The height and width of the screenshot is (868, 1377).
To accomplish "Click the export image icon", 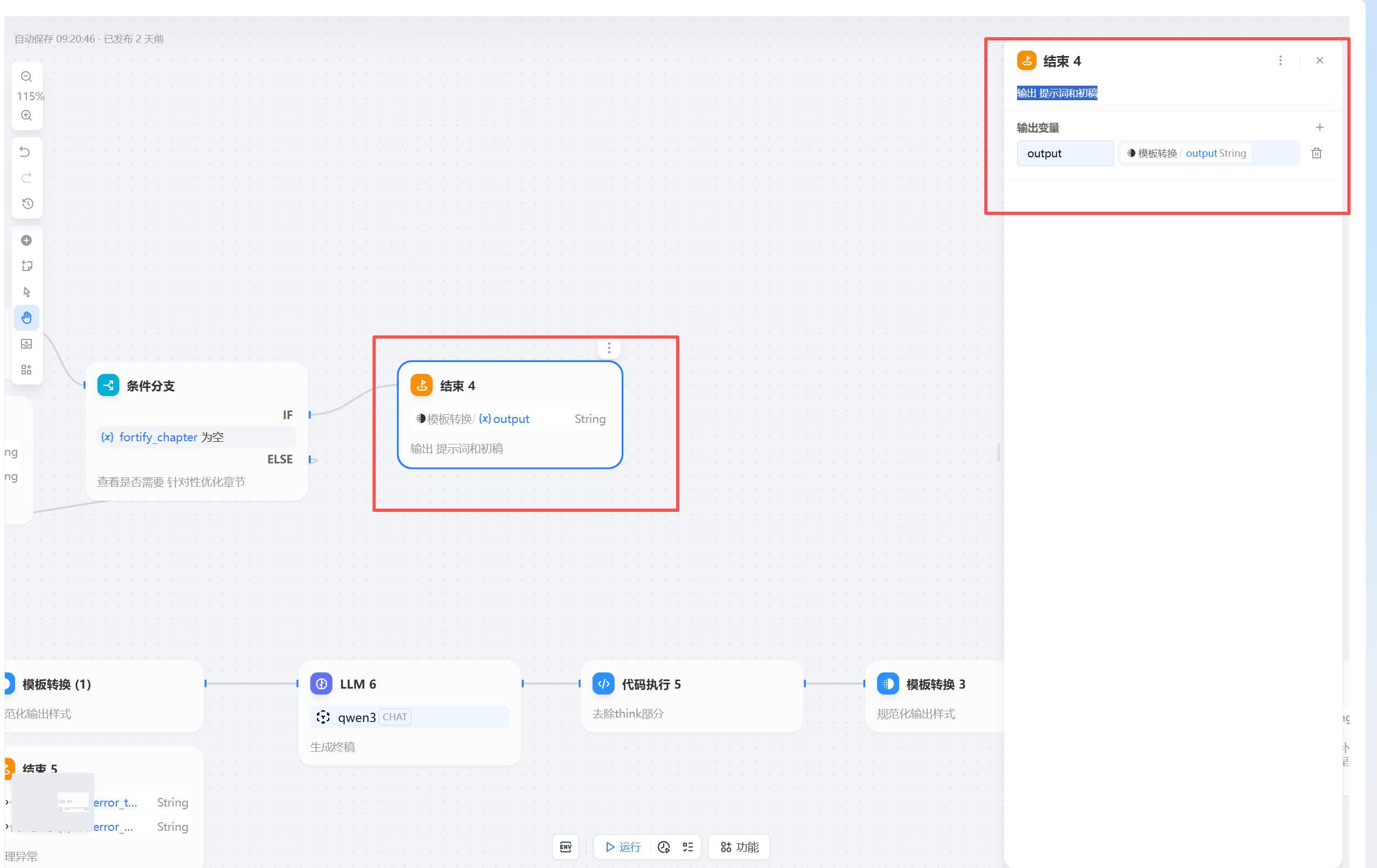I will [x=26, y=344].
